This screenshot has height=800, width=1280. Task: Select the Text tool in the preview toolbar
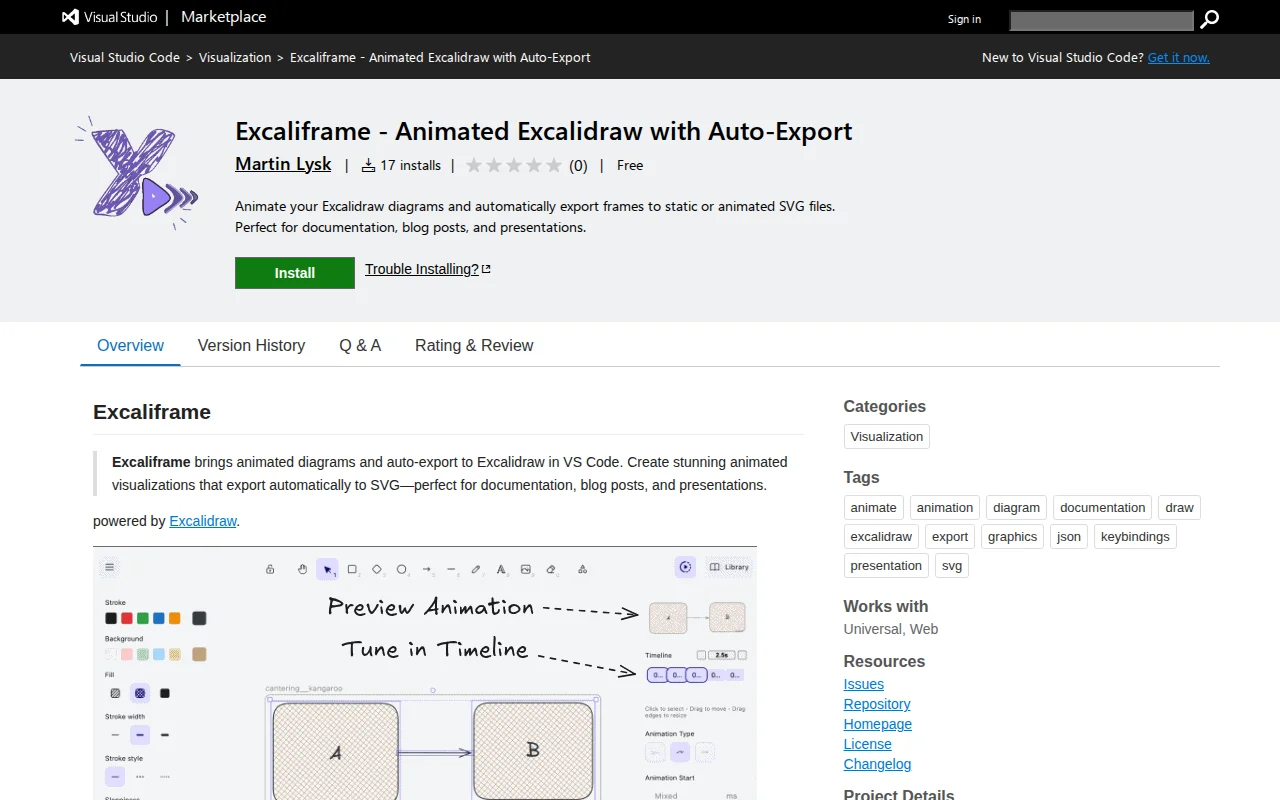[x=501, y=569]
